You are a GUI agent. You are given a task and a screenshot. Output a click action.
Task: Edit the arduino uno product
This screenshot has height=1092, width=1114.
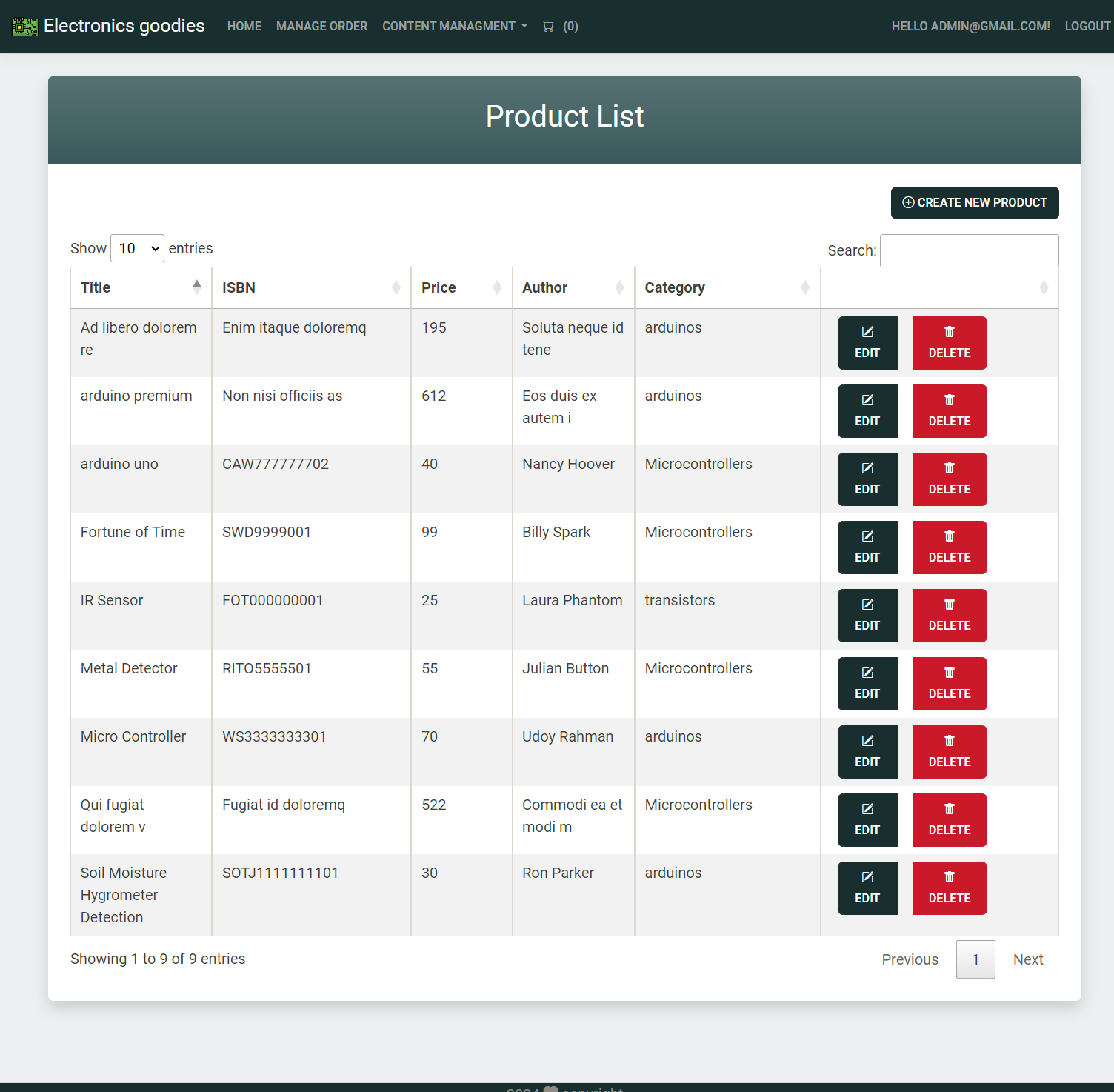[867, 479]
